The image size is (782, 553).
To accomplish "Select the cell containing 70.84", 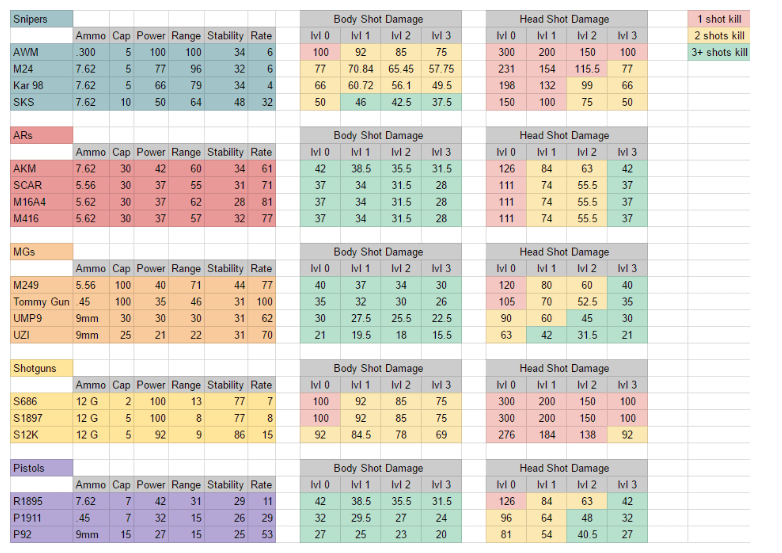I will (x=361, y=68).
